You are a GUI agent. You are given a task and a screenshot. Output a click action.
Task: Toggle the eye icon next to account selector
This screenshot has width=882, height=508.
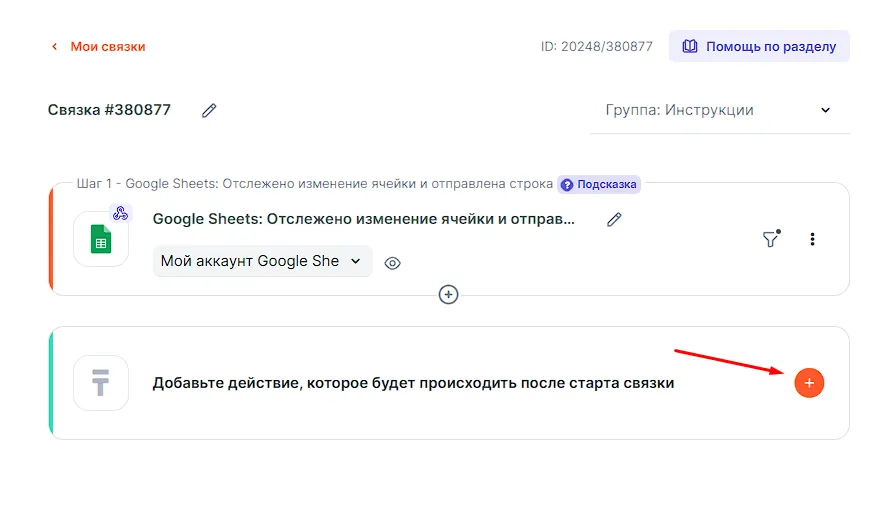click(x=393, y=263)
